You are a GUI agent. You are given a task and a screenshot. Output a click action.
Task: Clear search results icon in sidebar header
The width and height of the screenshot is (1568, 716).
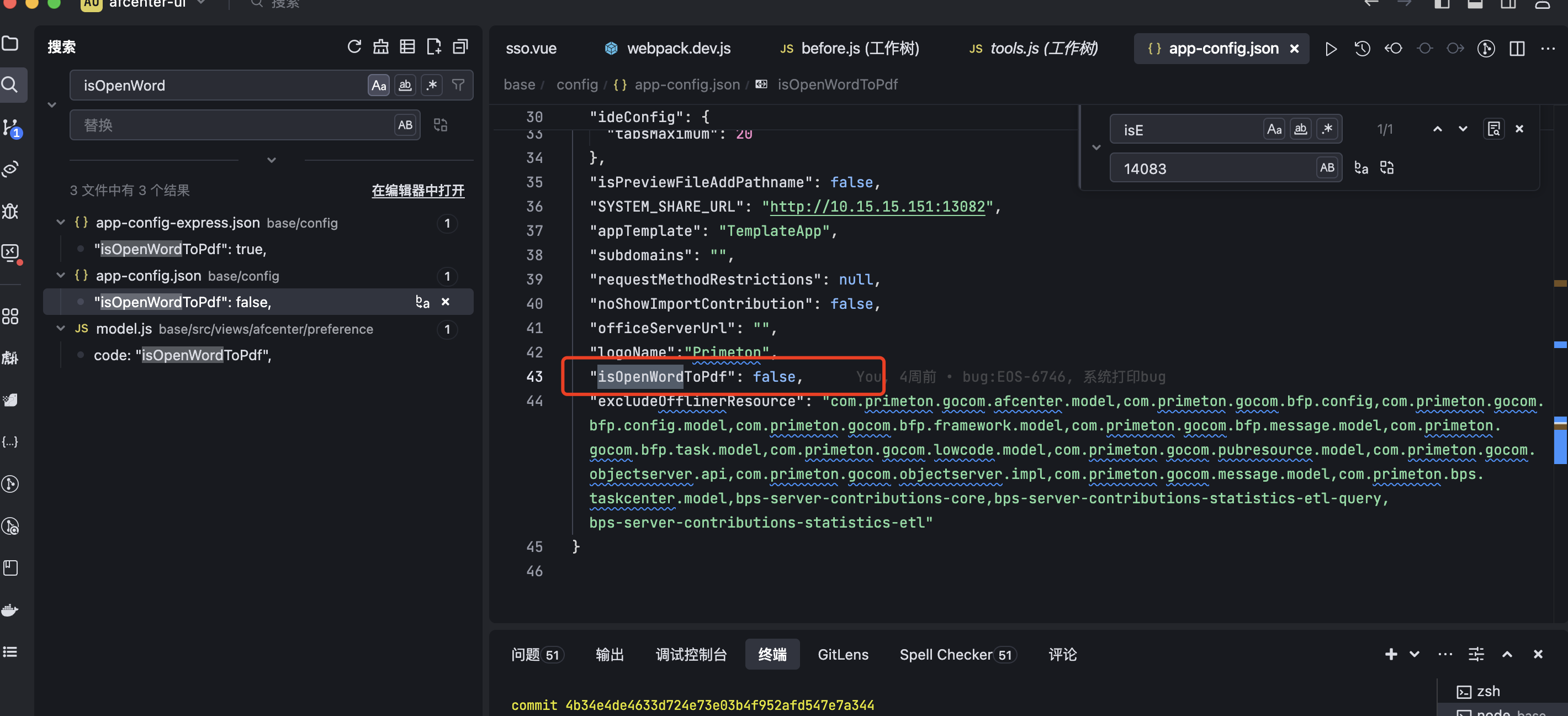pyautogui.click(x=381, y=47)
